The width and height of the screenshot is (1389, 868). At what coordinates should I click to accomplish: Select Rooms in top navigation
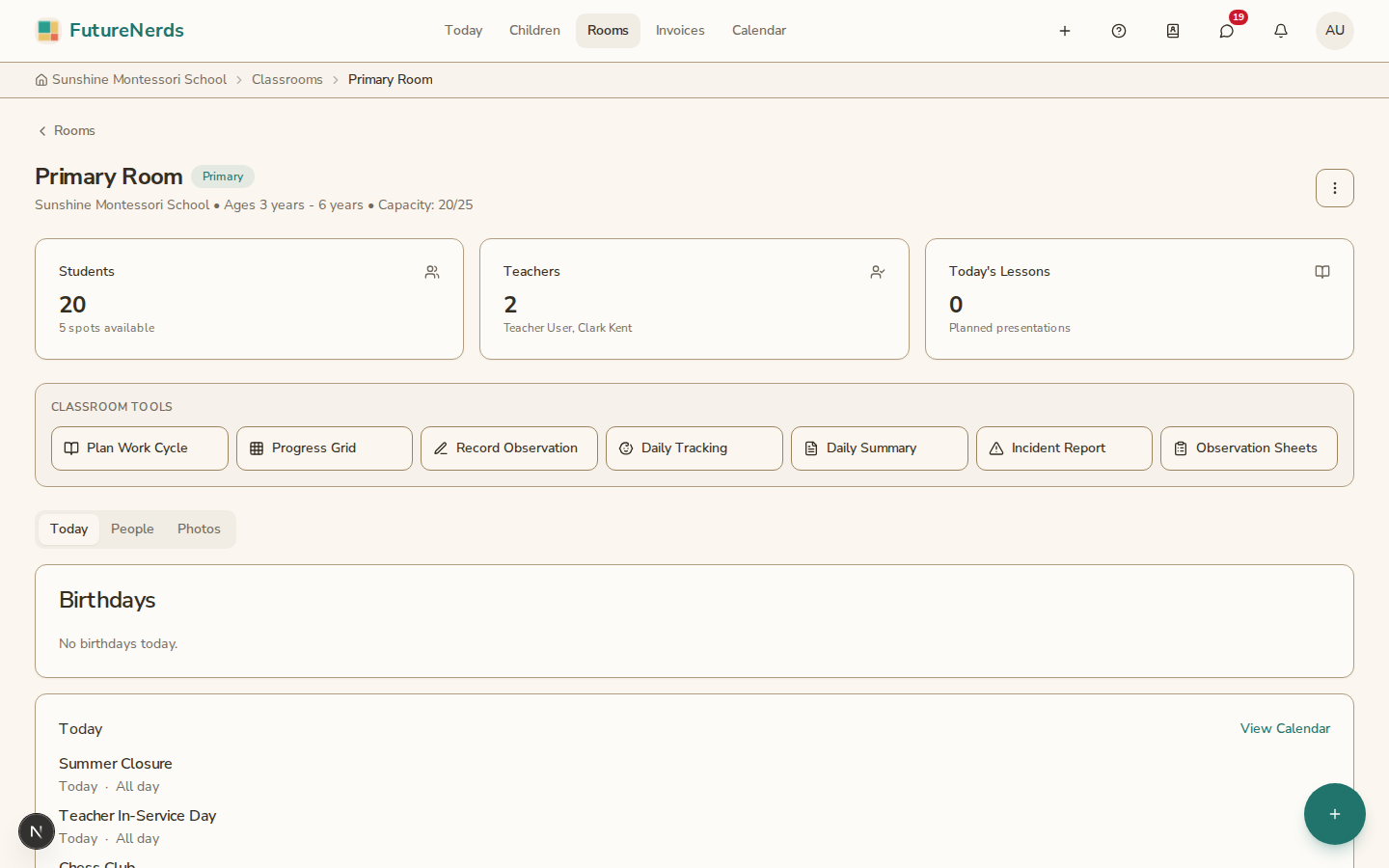tap(608, 31)
